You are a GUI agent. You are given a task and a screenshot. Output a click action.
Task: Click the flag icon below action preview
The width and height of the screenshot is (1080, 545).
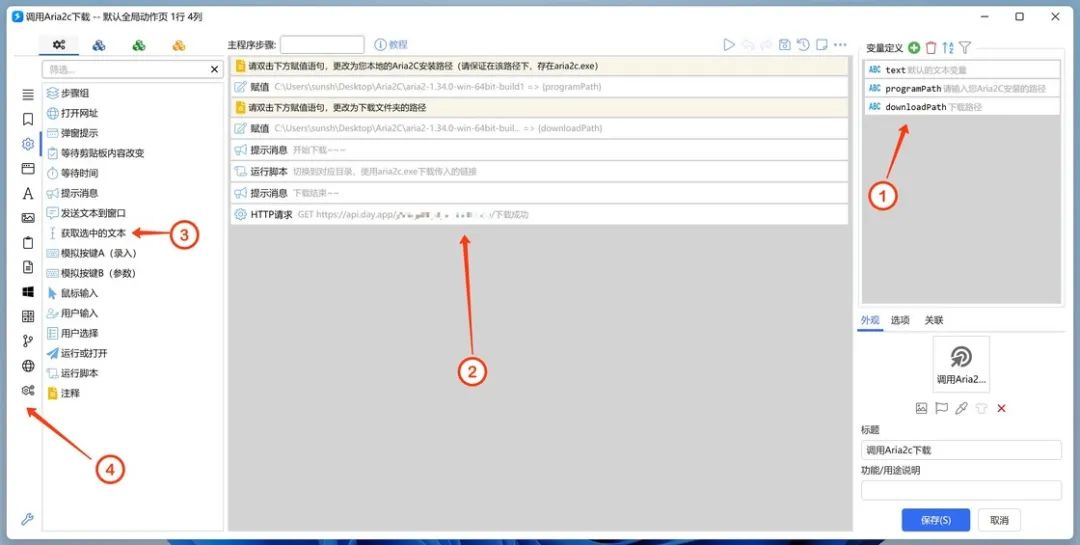[941, 408]
